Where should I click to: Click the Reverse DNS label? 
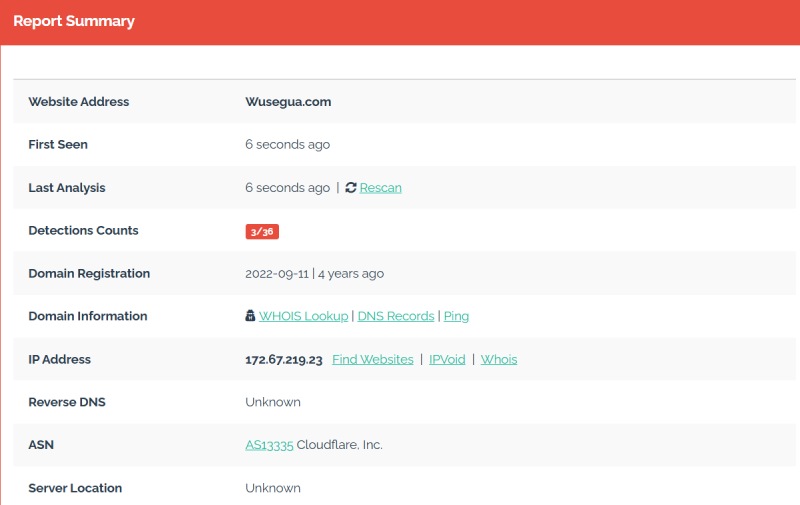click(x=67, y=402)
